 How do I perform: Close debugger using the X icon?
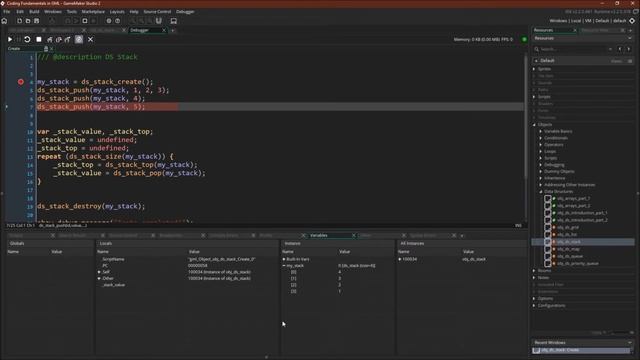pos(91,40)
